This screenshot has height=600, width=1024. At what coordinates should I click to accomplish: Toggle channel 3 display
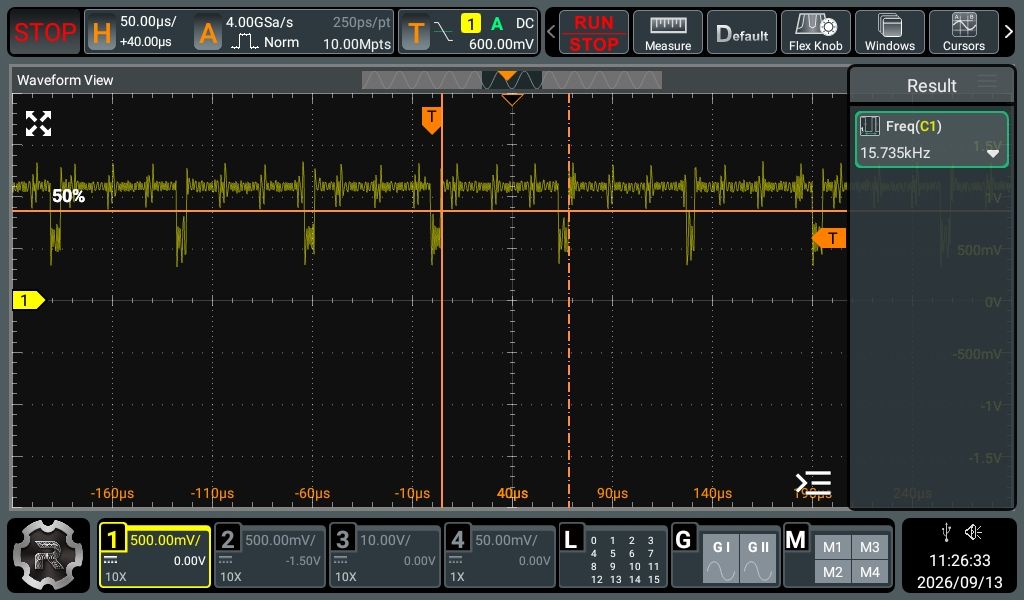(385, 556)
